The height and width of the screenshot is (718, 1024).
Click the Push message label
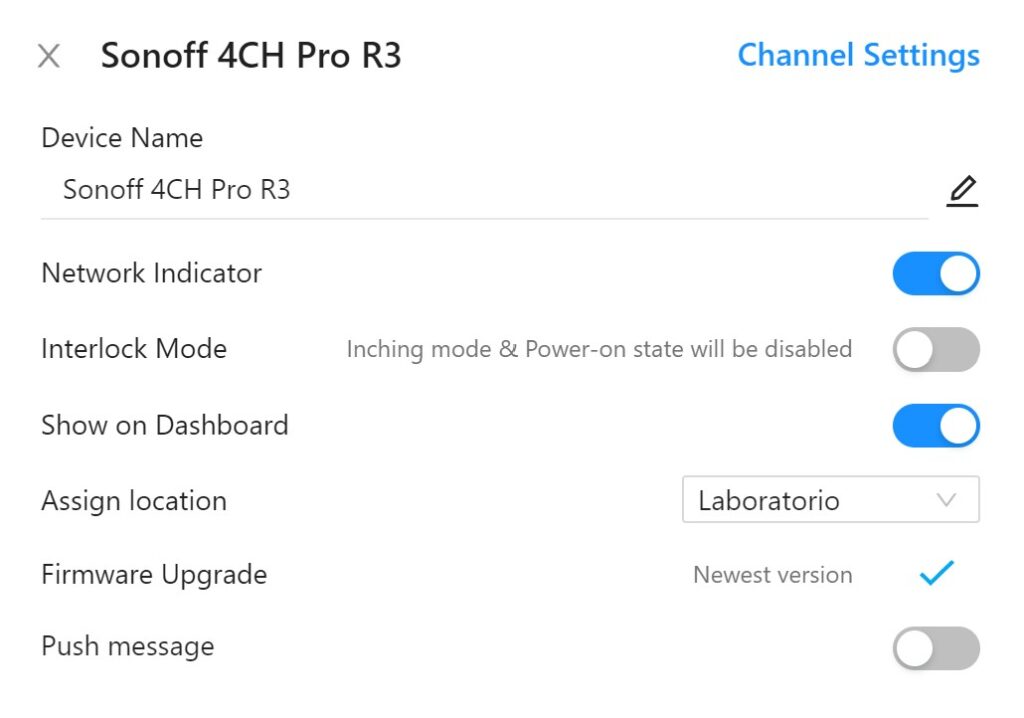pos(127,646)
